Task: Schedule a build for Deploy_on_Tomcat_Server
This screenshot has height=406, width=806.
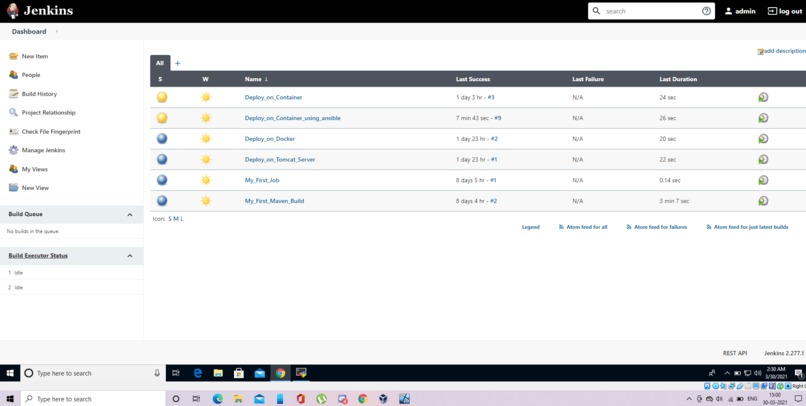Action: (x=763, y=159)
